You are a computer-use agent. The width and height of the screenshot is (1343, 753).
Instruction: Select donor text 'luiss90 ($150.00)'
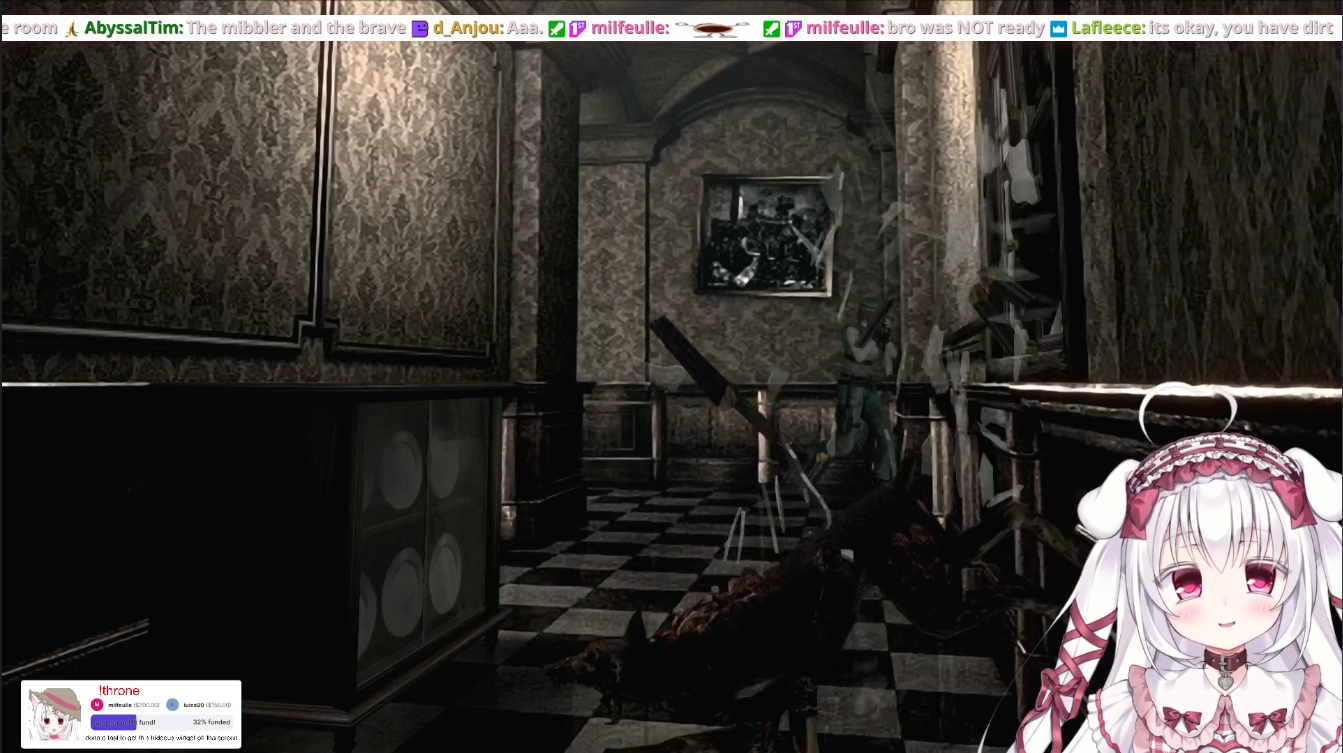(x=207, y=705)
